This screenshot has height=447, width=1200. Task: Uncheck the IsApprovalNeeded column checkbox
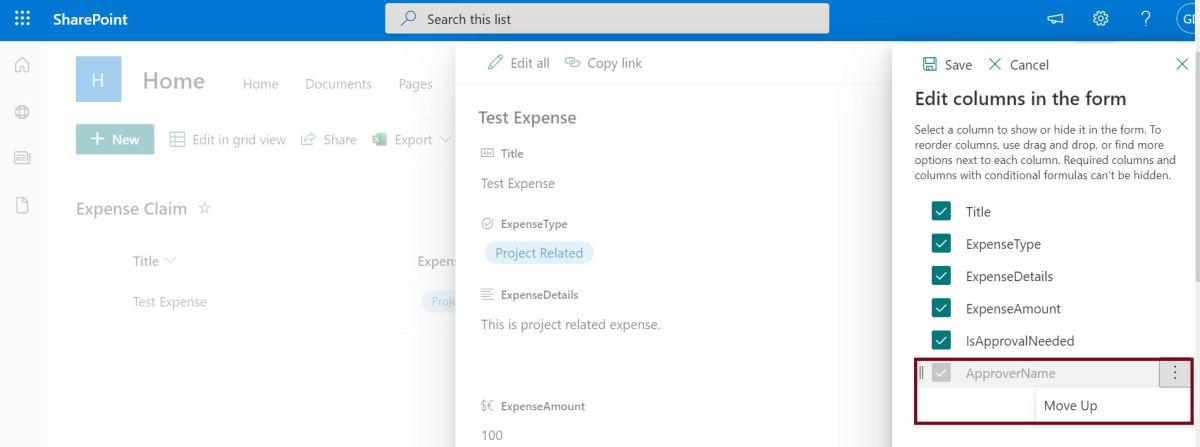click(x=941, y=340)
